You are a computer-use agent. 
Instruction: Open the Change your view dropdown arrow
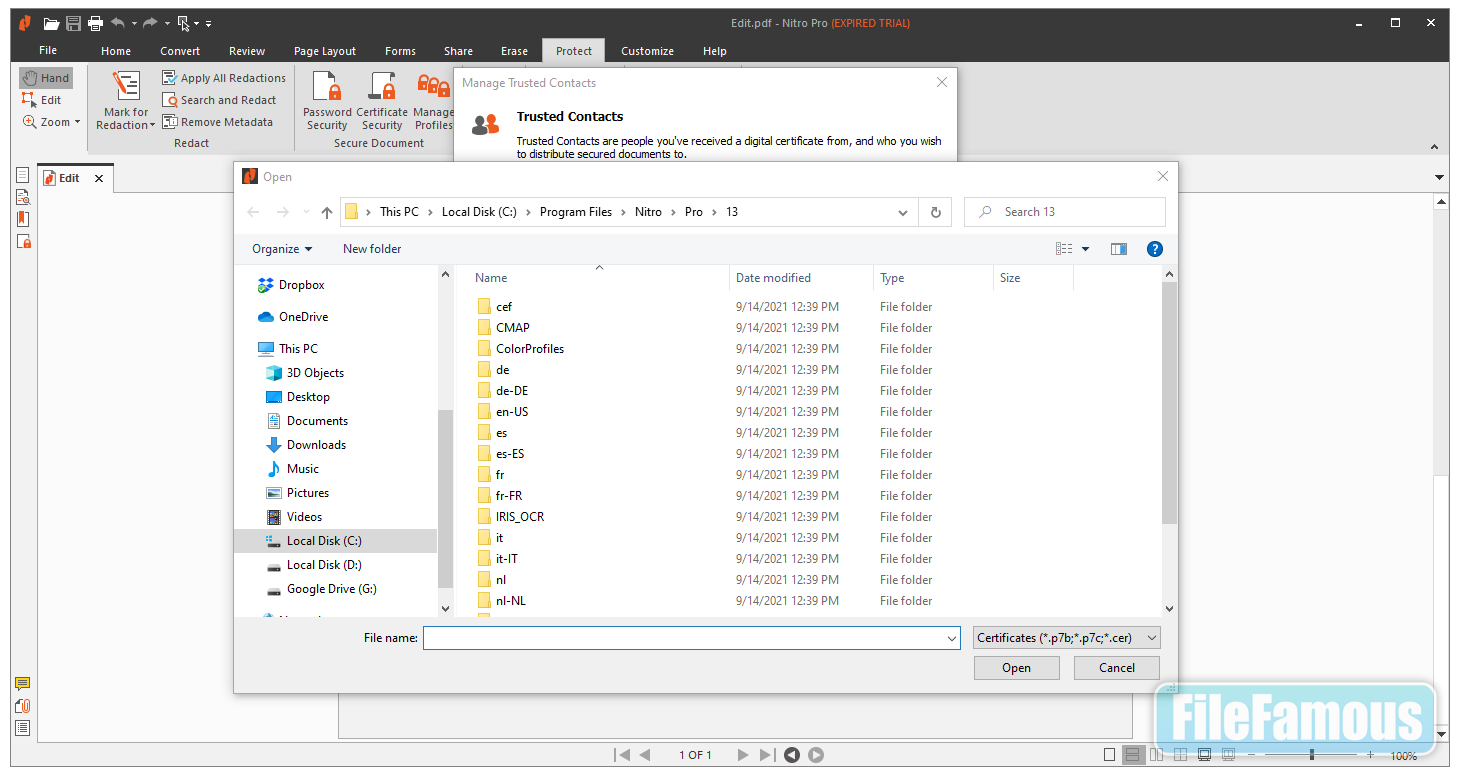(1086, 249)
